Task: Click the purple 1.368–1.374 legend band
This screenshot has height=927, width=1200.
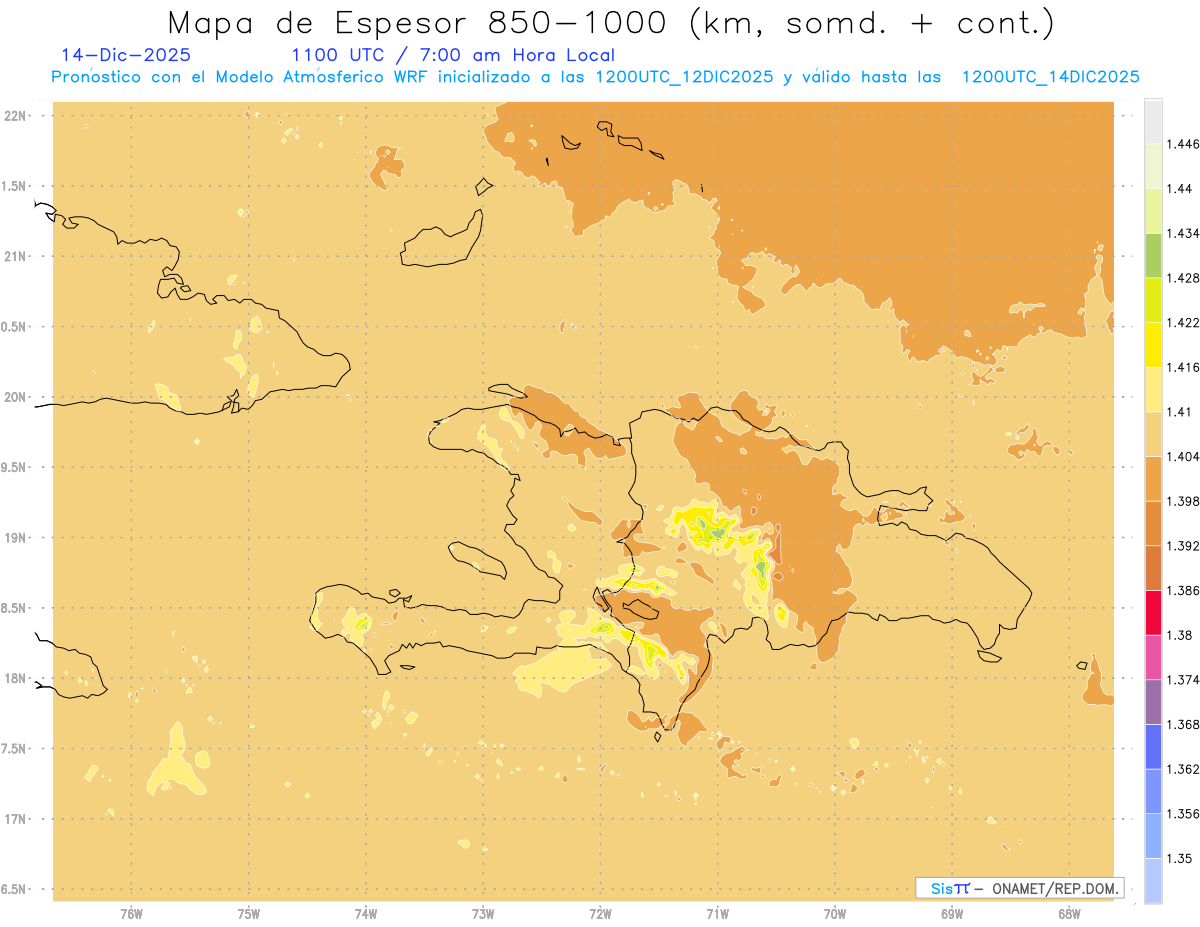Action: click(x=1153, y=702)
